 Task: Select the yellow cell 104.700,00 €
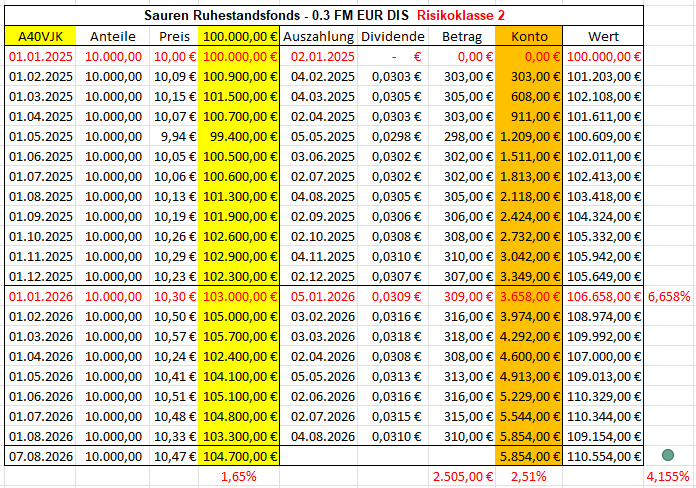239,456
